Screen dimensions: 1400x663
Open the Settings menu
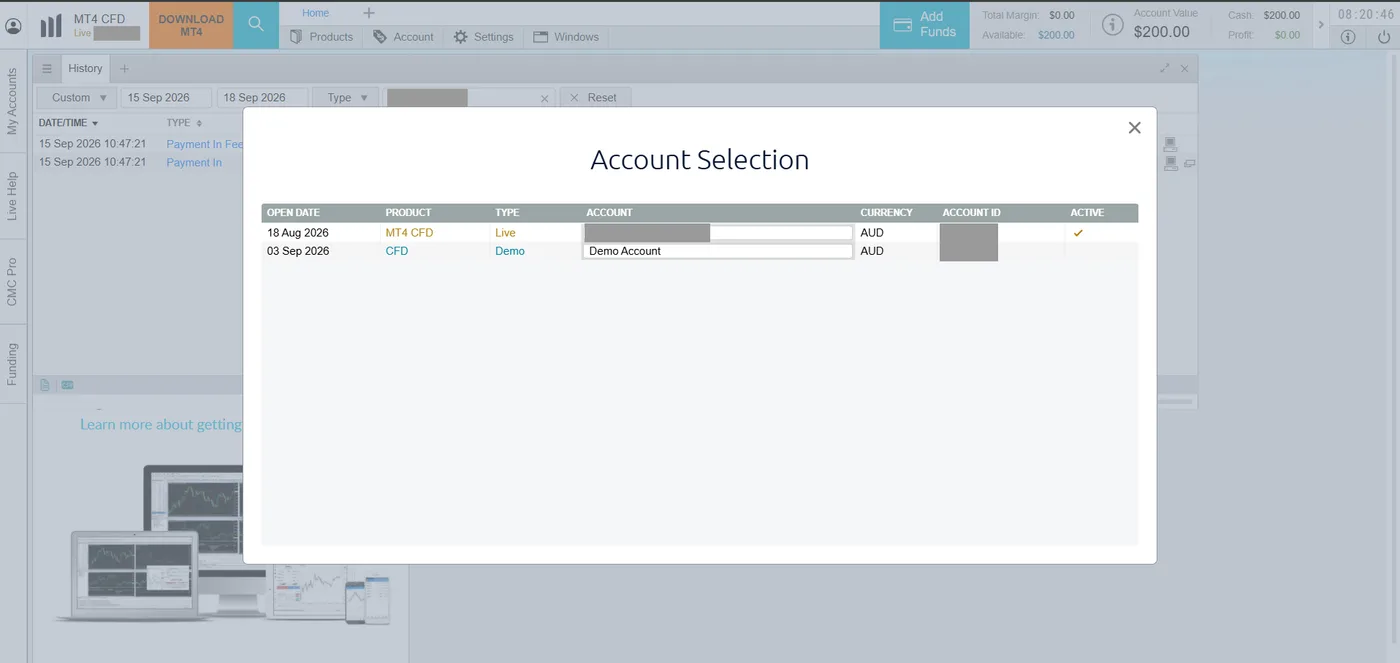[483, 37]
